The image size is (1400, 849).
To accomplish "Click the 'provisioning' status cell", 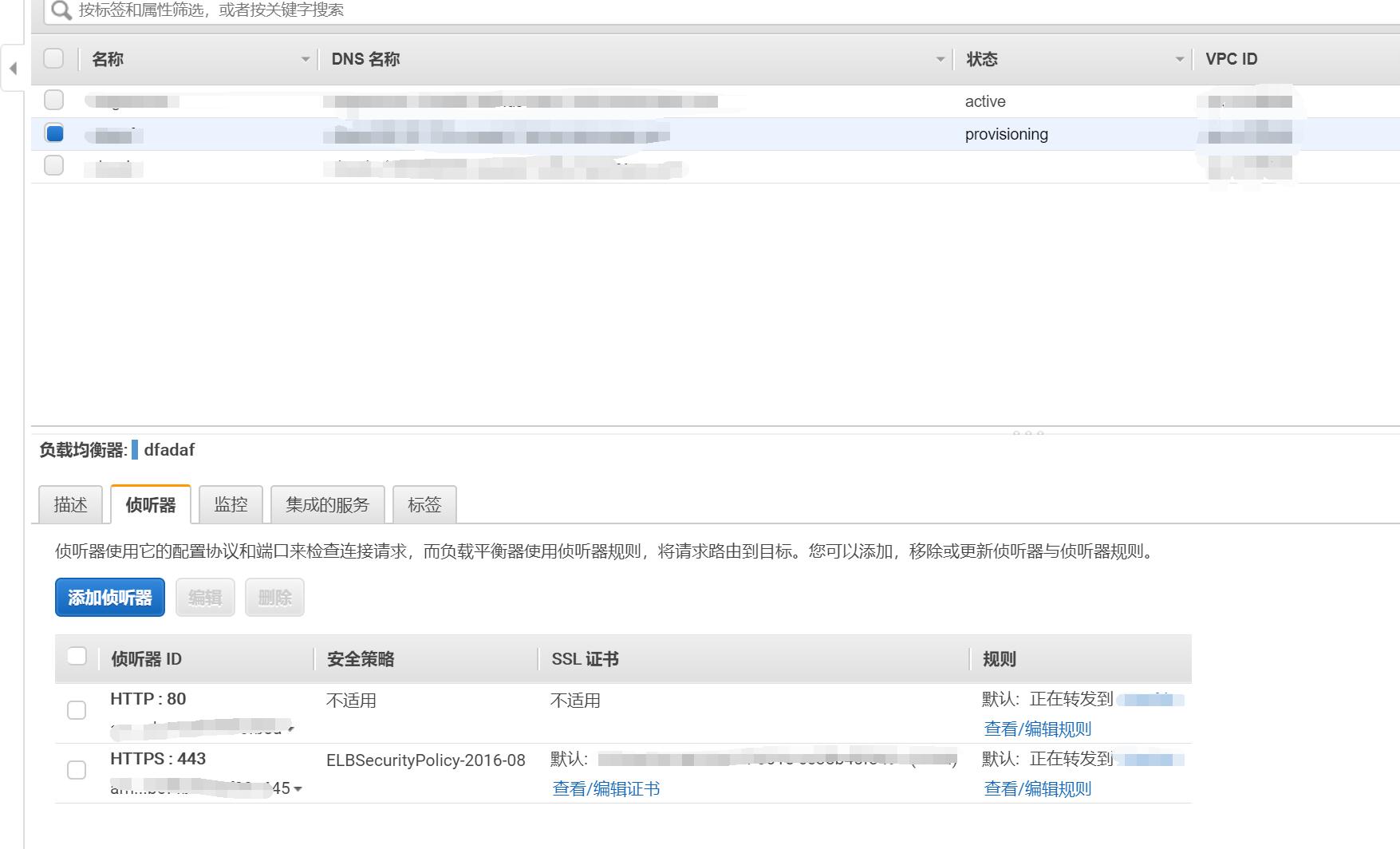I will (x=1007, y=134).
